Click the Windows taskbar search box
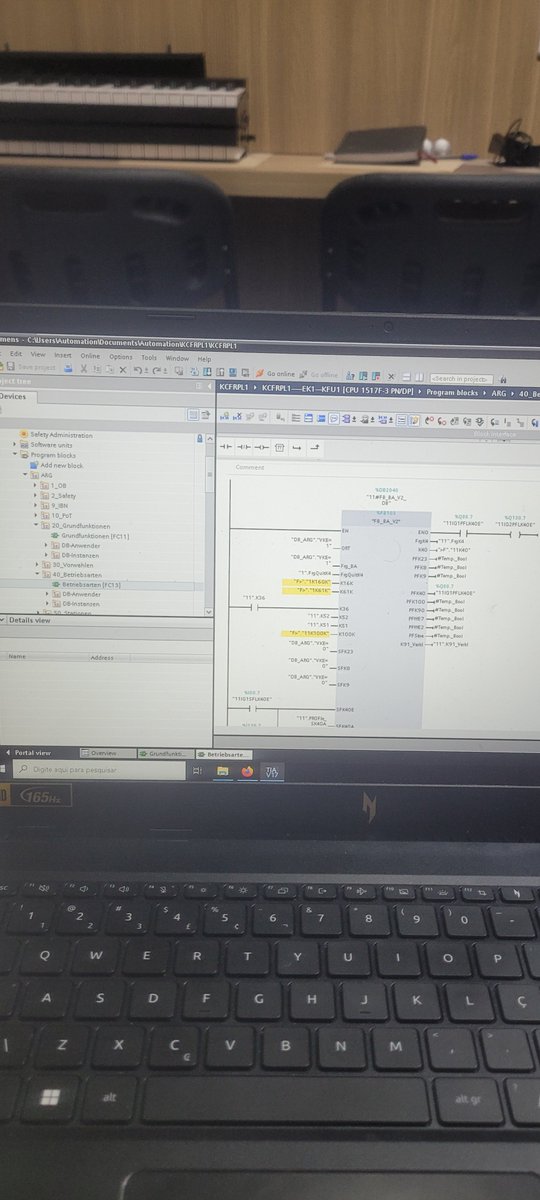Image resolution: width=540 pixels, height=1200 pixels. (x=100, y=770)
